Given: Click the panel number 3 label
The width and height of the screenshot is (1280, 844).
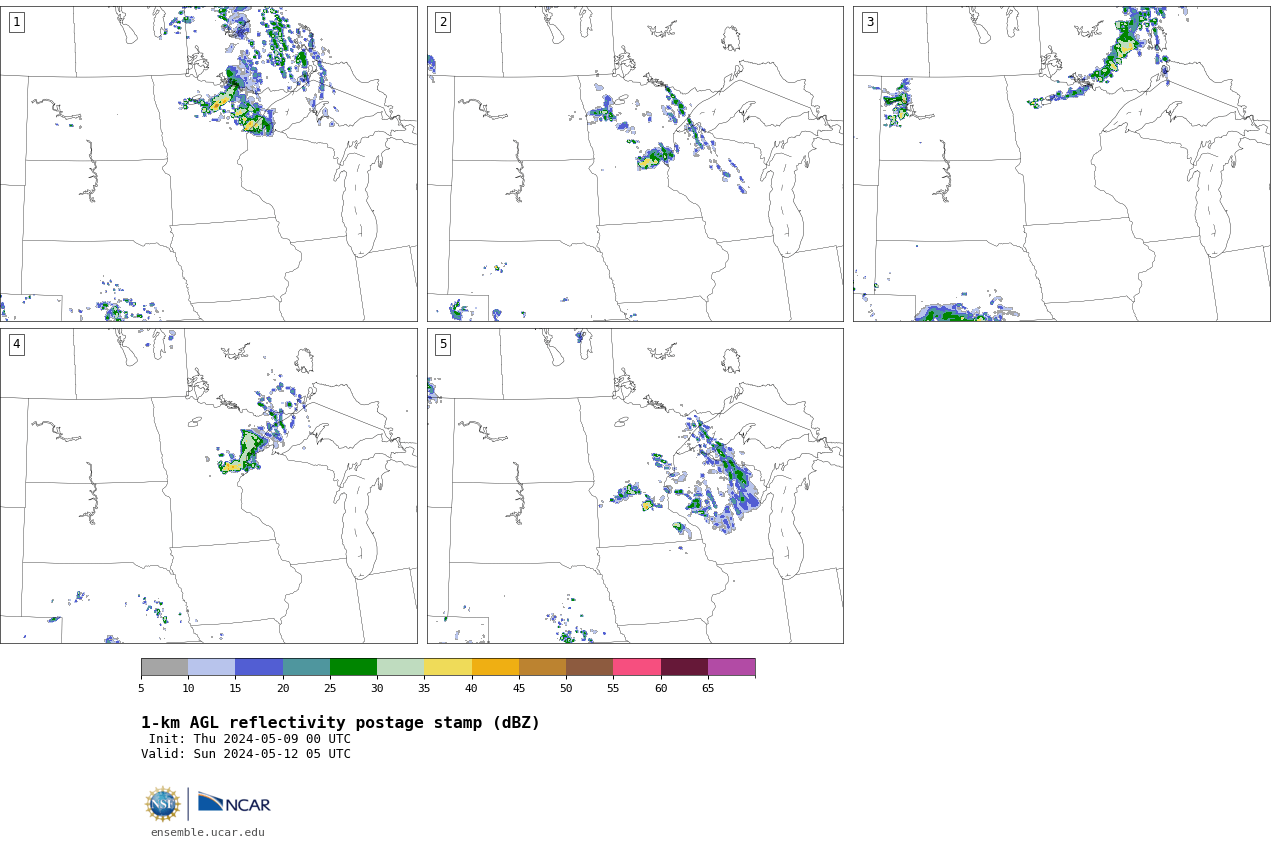Looking at the screenshot, I should (x=869, y=22).
